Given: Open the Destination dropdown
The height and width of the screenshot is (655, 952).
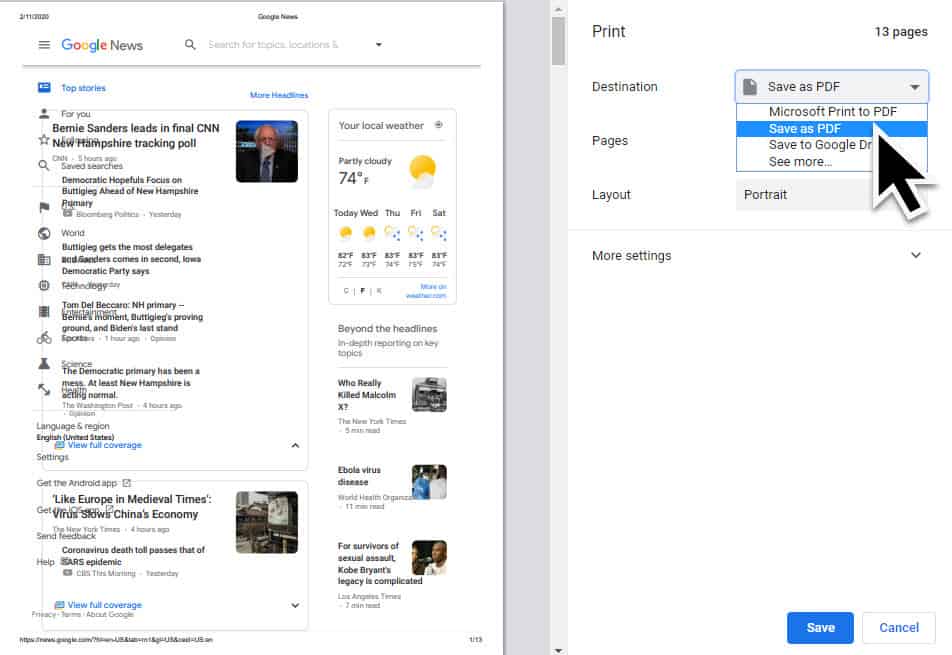Looking at the screenshot, I should pos(832,87).
